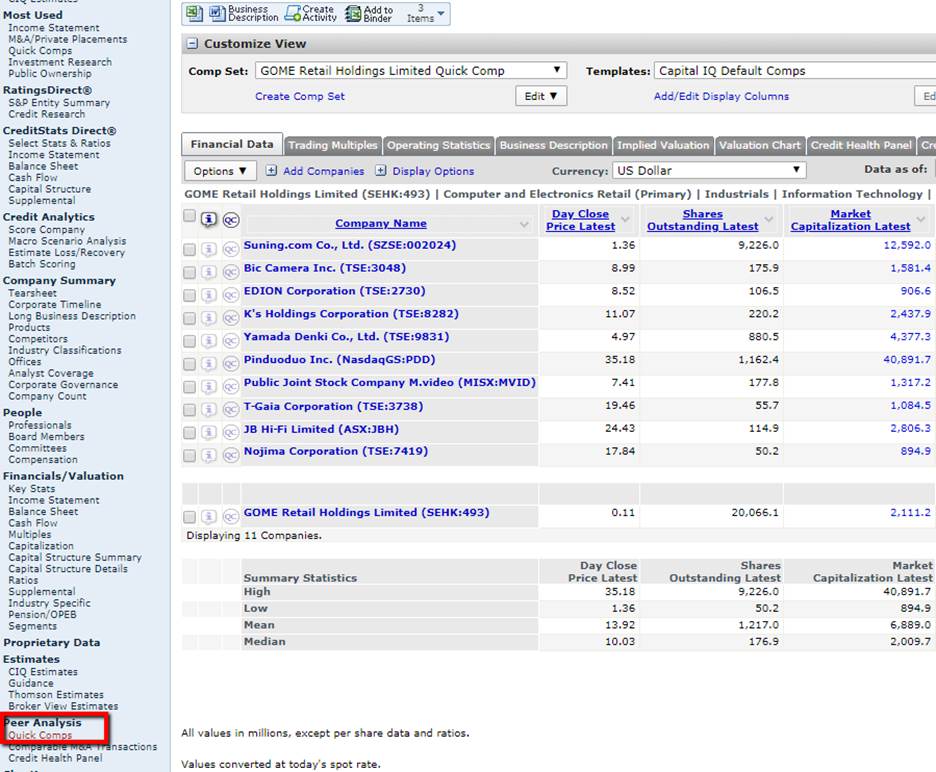Screen dimensions: 936x772
Task: Open info icon for M.video row
Action: click(x=208, y=387)
